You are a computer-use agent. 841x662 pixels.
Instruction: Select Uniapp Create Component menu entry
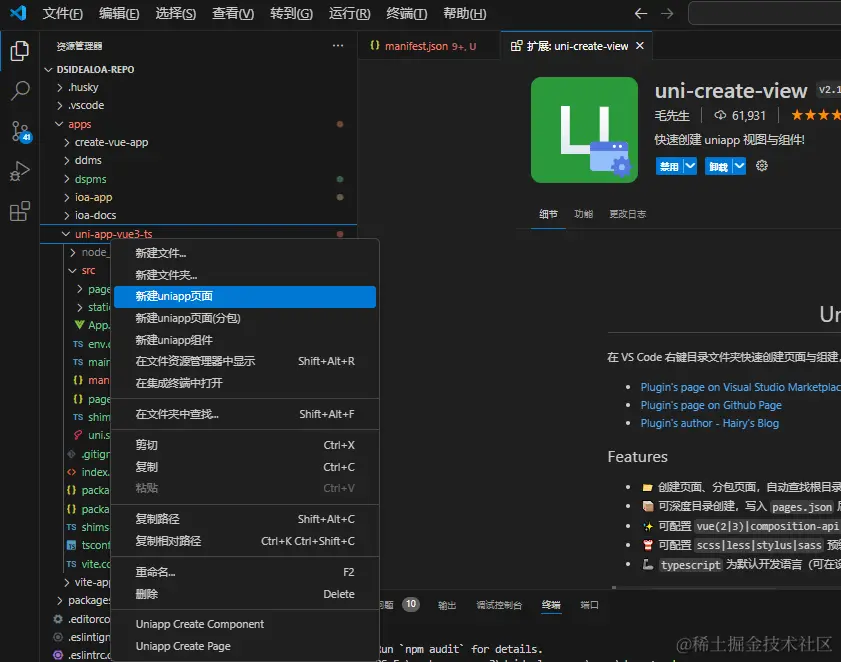245,624
